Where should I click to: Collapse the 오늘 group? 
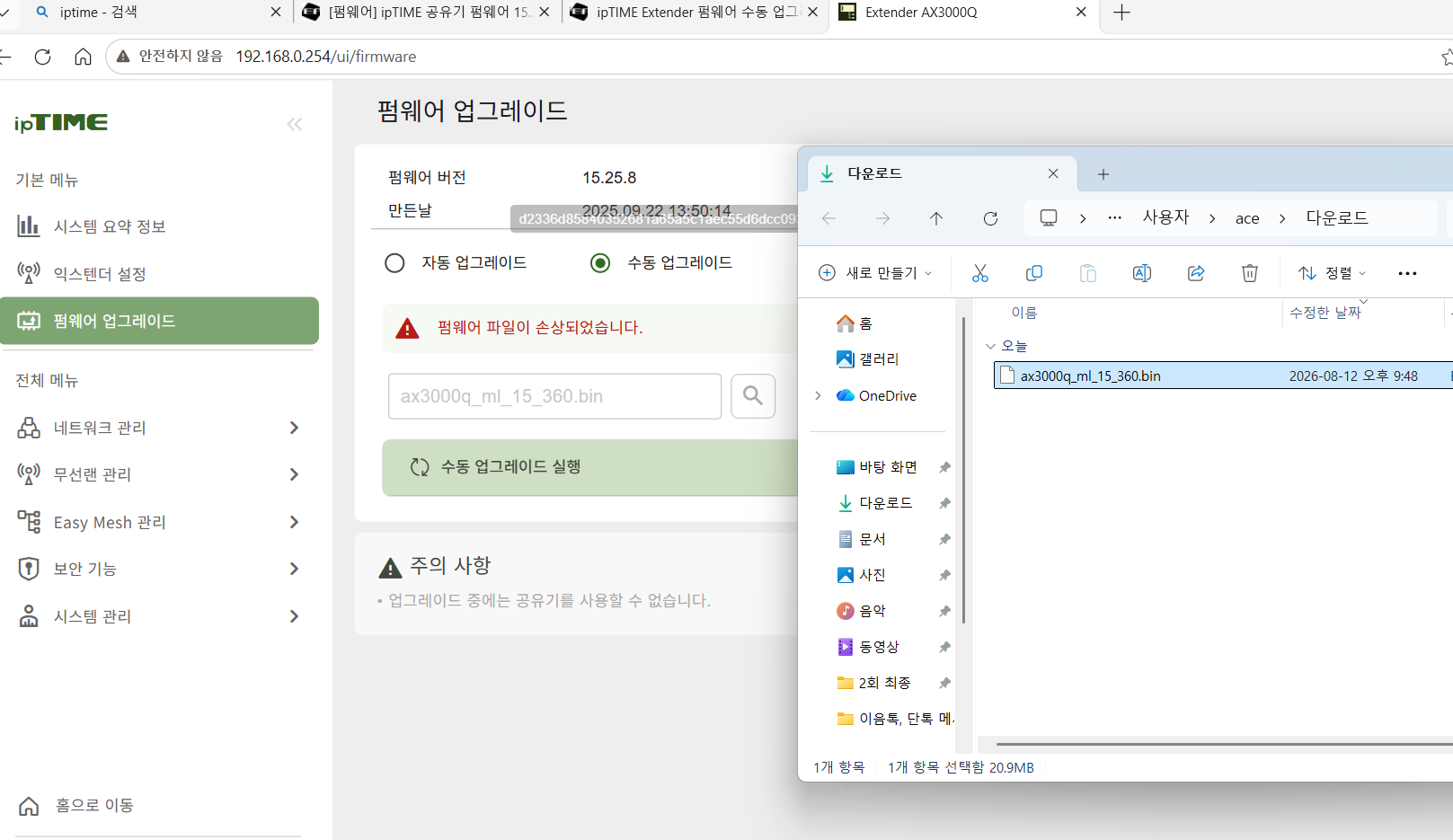[991, 346]
